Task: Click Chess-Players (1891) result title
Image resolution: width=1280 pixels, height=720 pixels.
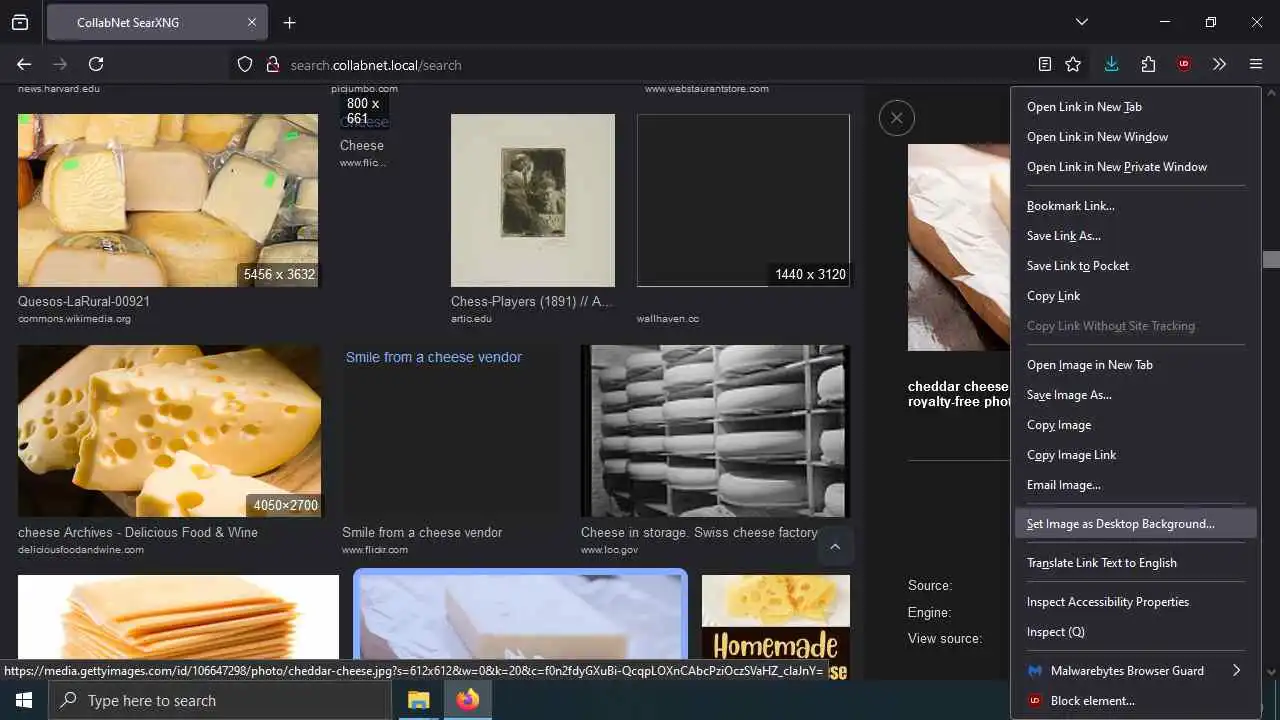Action: pos(532,301)
